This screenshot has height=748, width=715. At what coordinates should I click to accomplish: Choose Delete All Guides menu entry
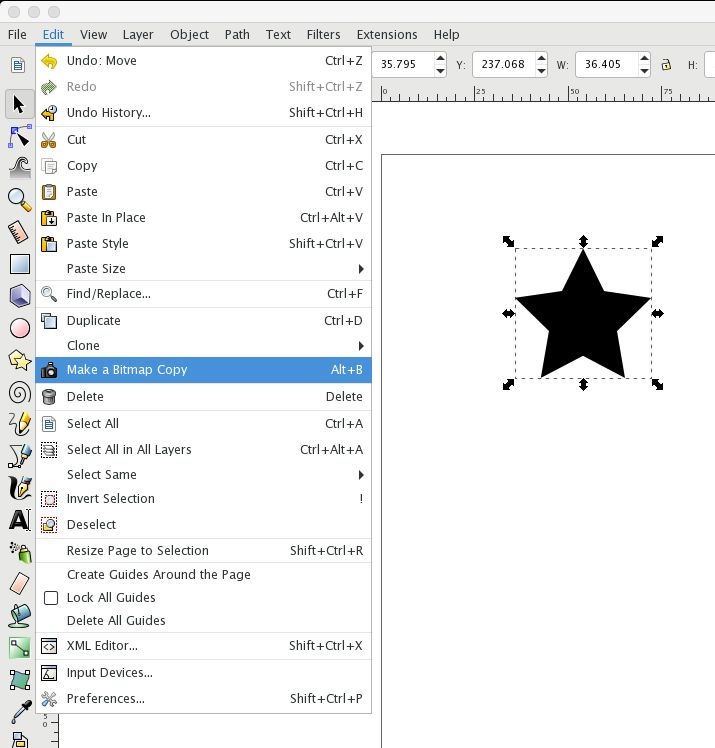(x=204, y=621)
